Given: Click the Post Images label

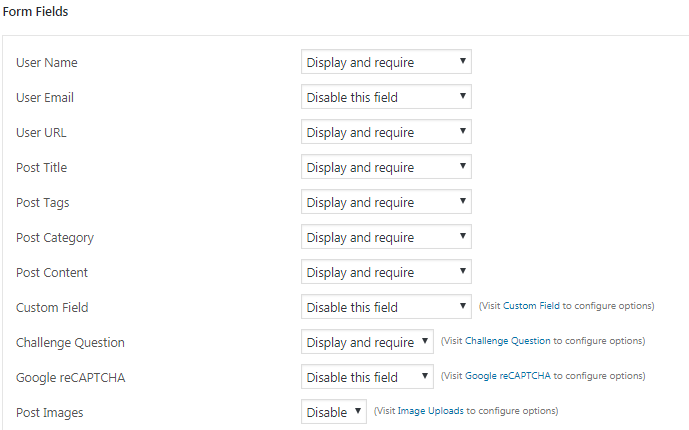Looking at the screenshot, I should [x=50, y=413].
